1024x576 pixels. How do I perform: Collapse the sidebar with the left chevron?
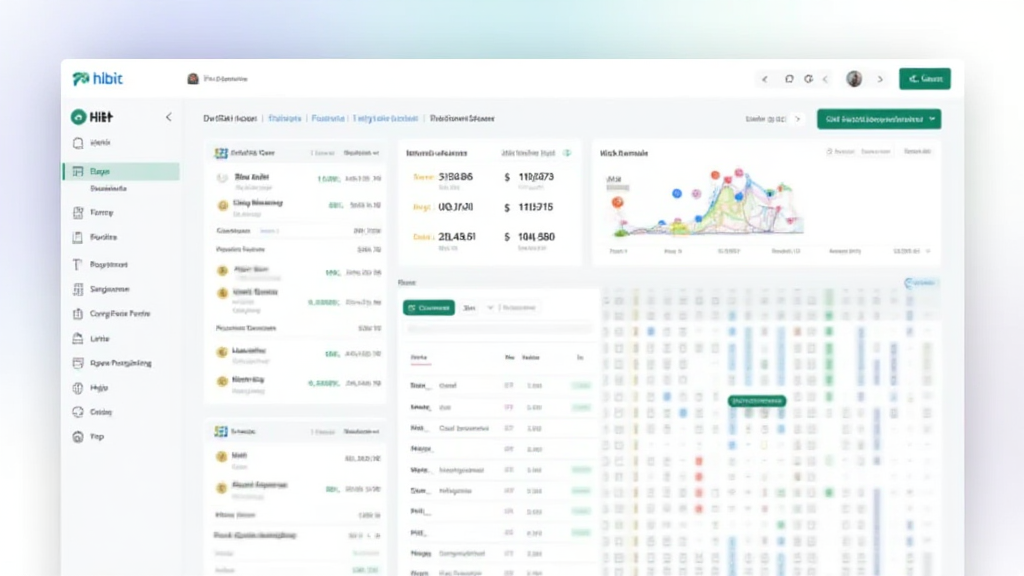click(168, 117)
